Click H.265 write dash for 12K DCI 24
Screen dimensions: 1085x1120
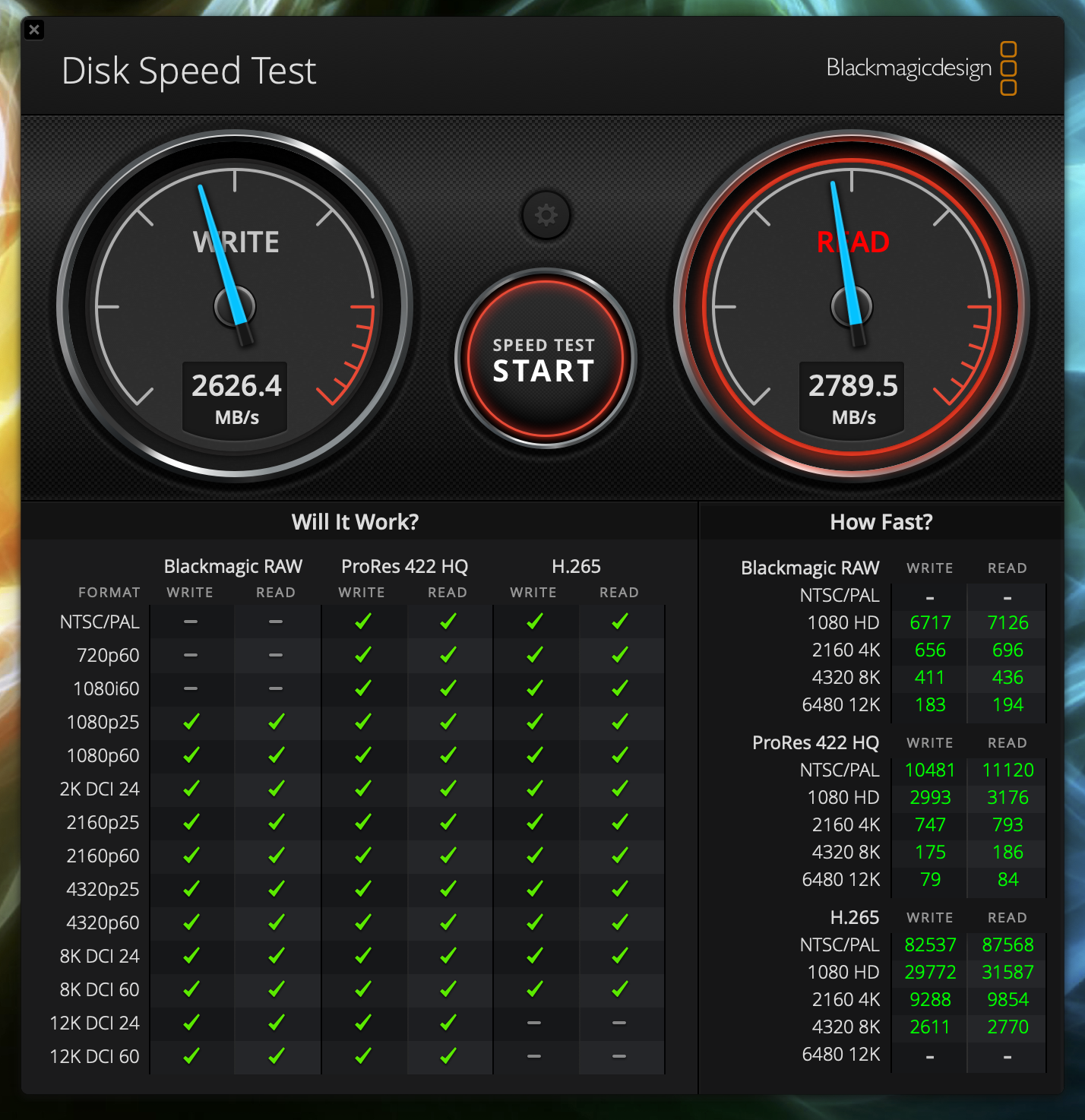tap(534, 1023)
